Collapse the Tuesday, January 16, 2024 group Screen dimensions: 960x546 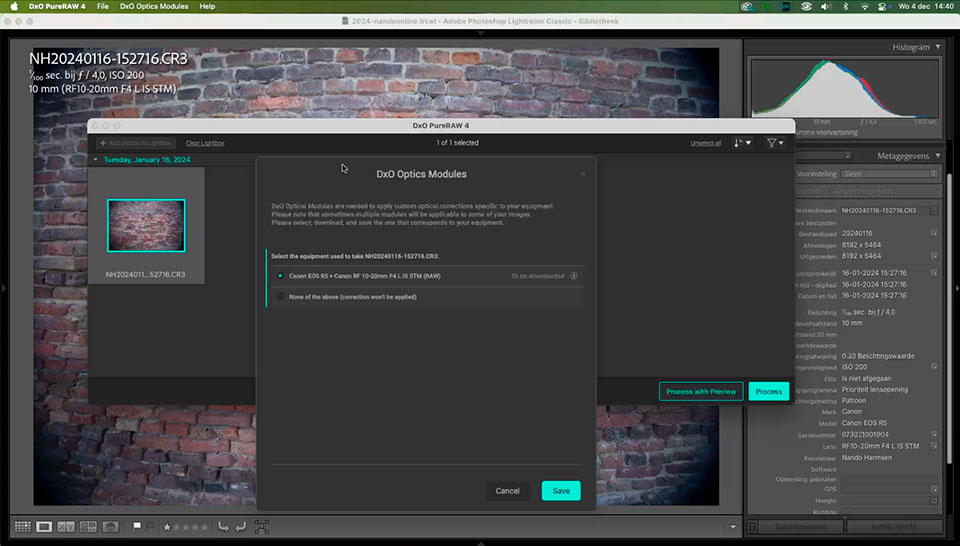(96, 160)
